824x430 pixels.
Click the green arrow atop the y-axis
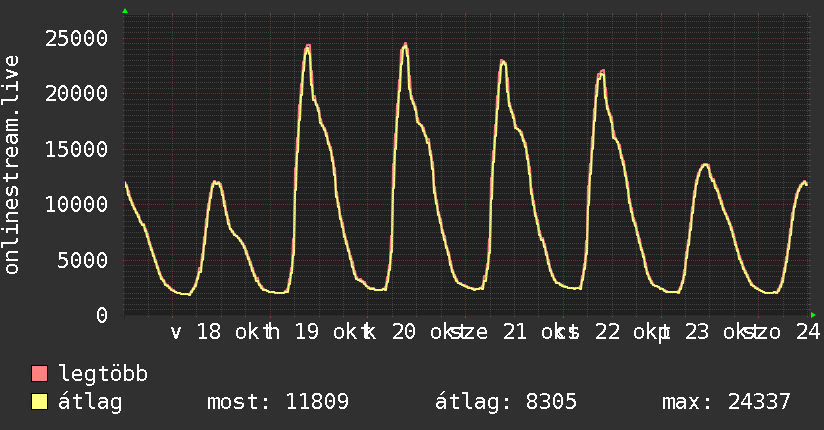tap(125, 11)
